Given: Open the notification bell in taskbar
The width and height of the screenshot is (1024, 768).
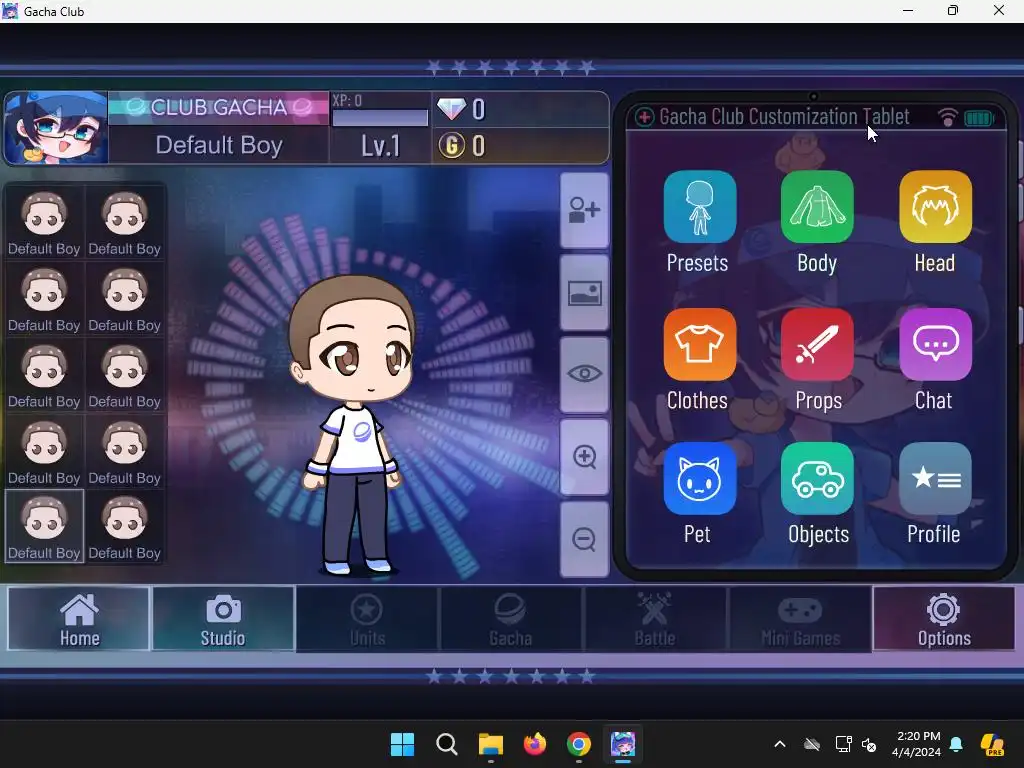Looking at the screenshot, I should 956,744.
